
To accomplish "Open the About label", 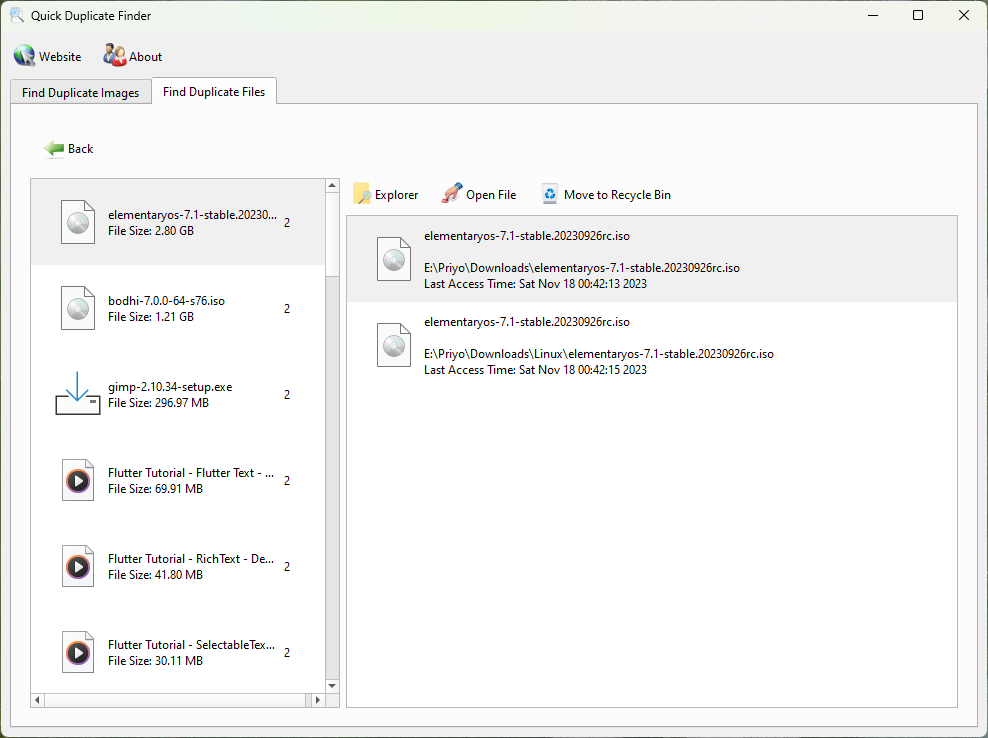I will 146,57.
